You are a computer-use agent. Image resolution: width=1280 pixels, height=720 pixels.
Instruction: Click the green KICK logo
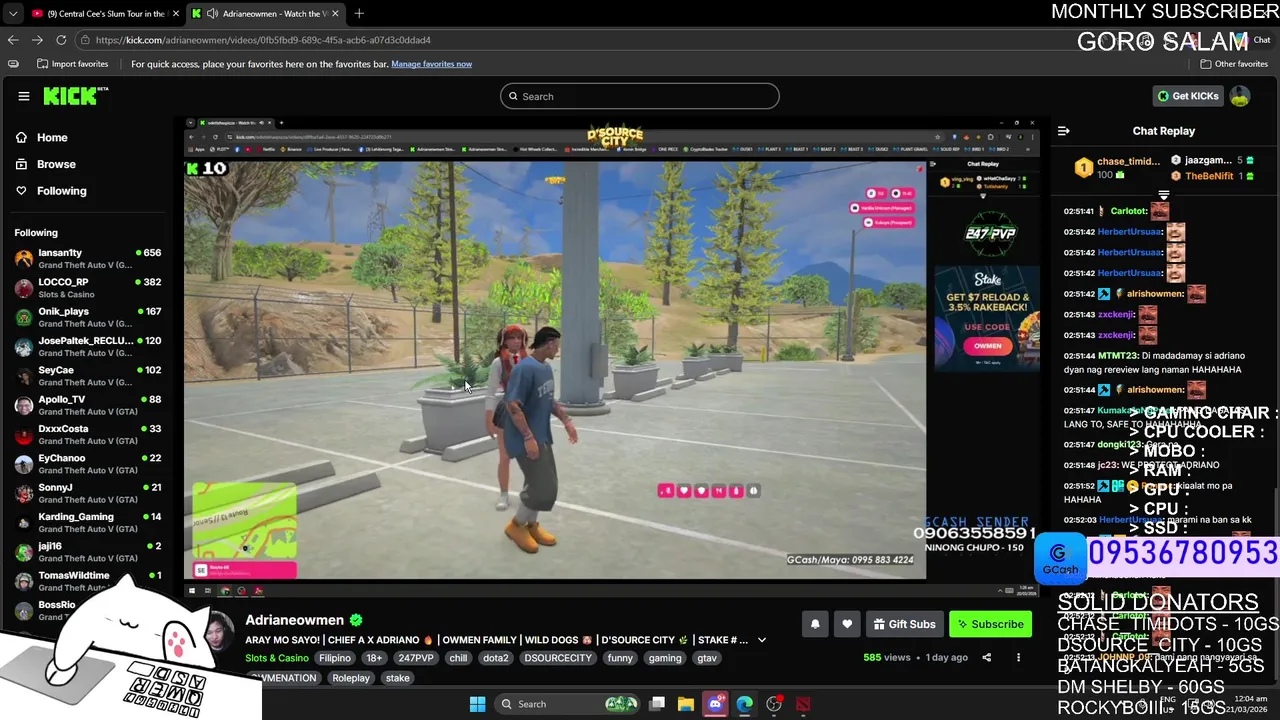pos(75,96)
